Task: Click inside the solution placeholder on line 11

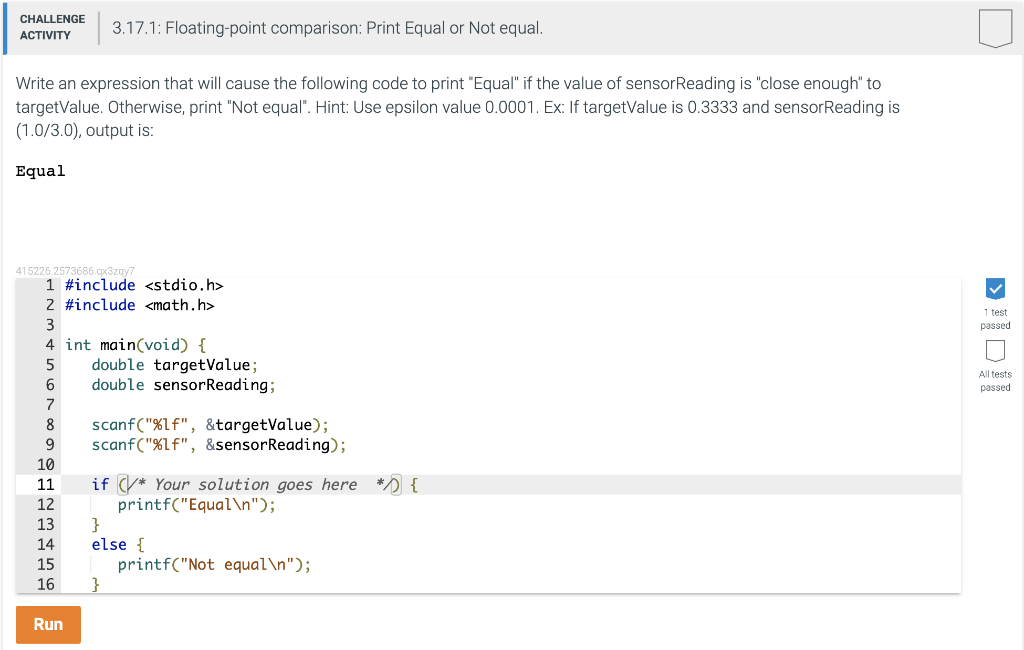Action: tap(259, 485)
